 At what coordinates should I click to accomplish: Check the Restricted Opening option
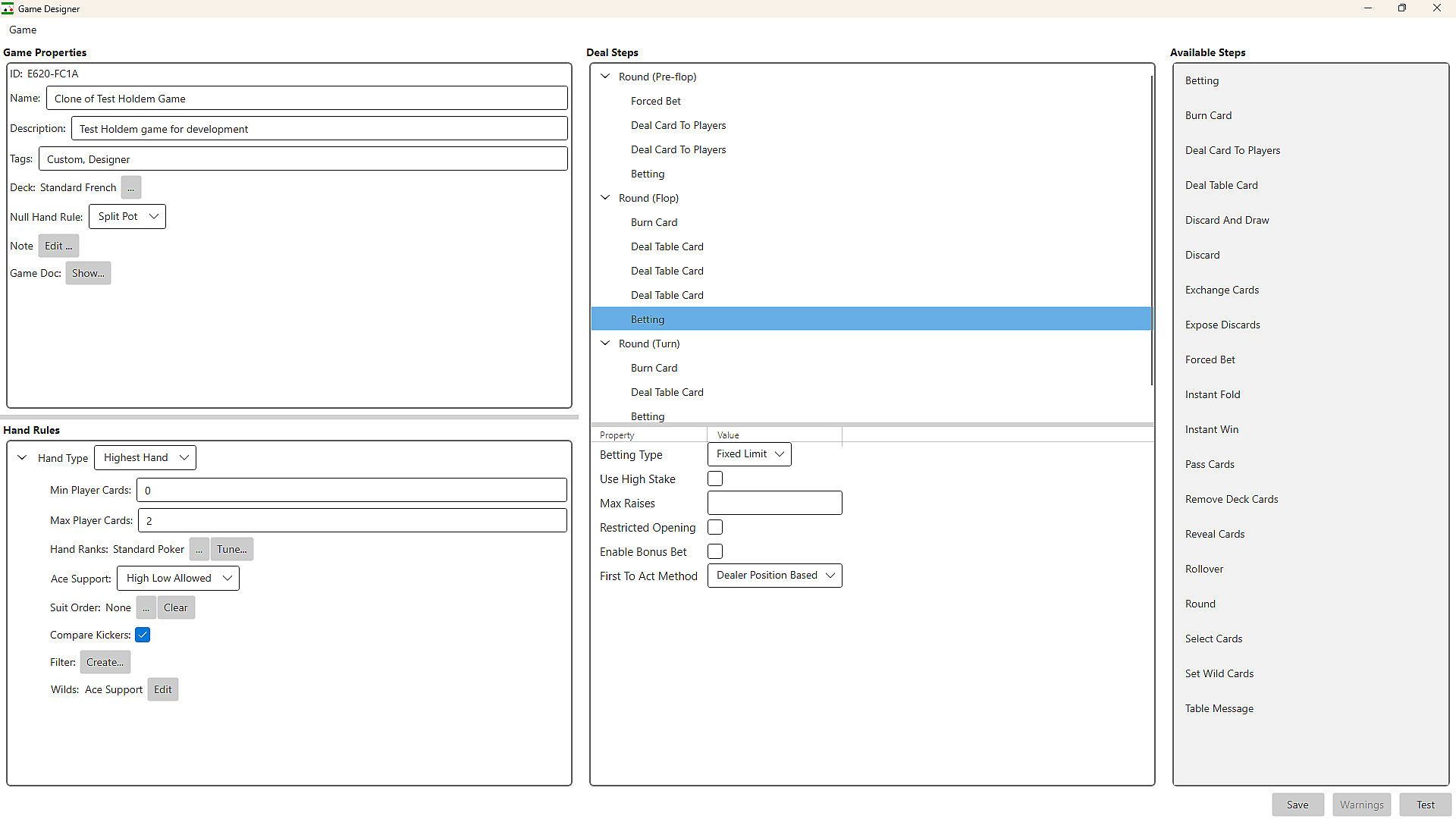[714, 527]
